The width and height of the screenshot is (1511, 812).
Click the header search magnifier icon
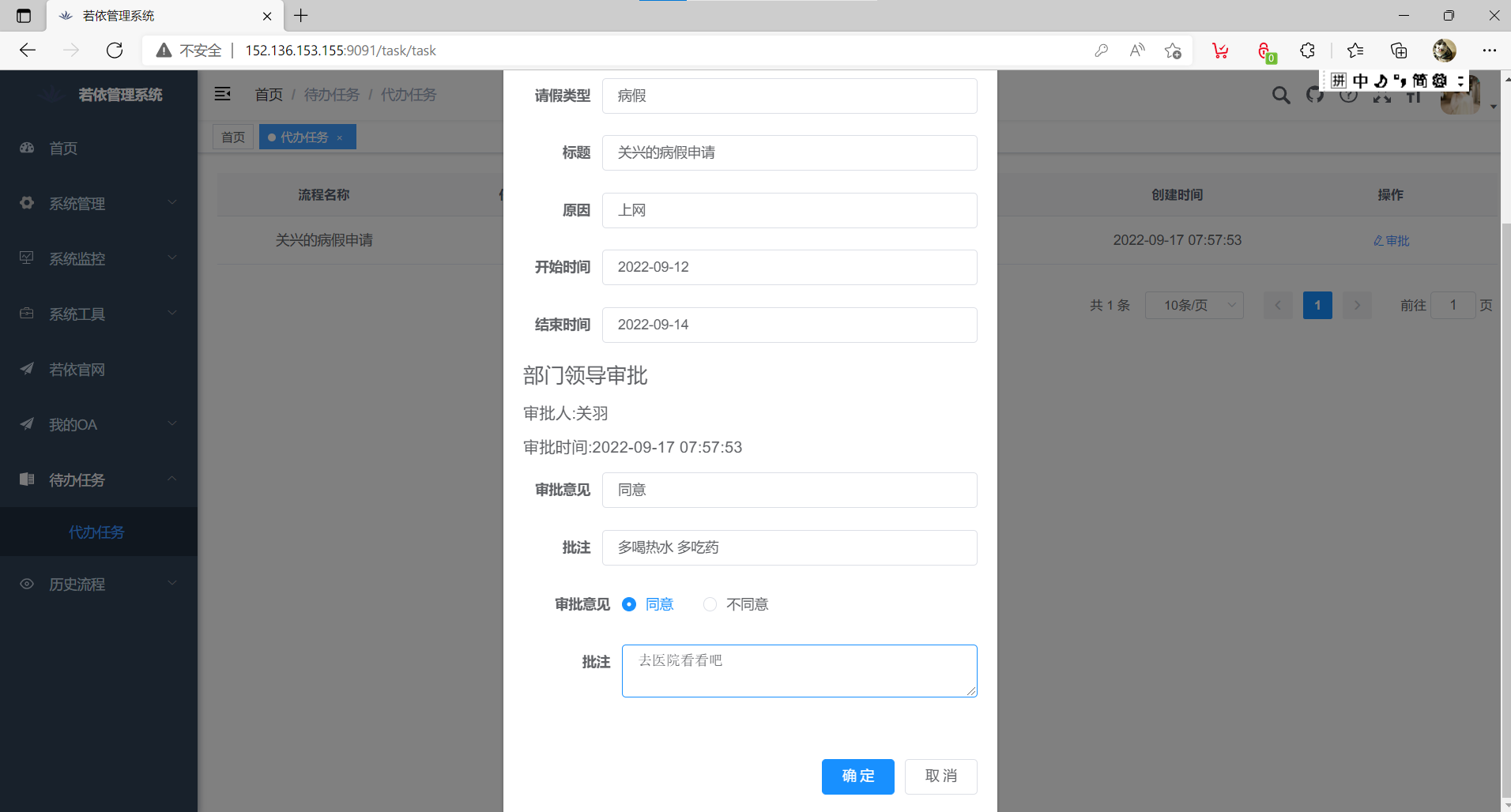(x=1280, y=96)
